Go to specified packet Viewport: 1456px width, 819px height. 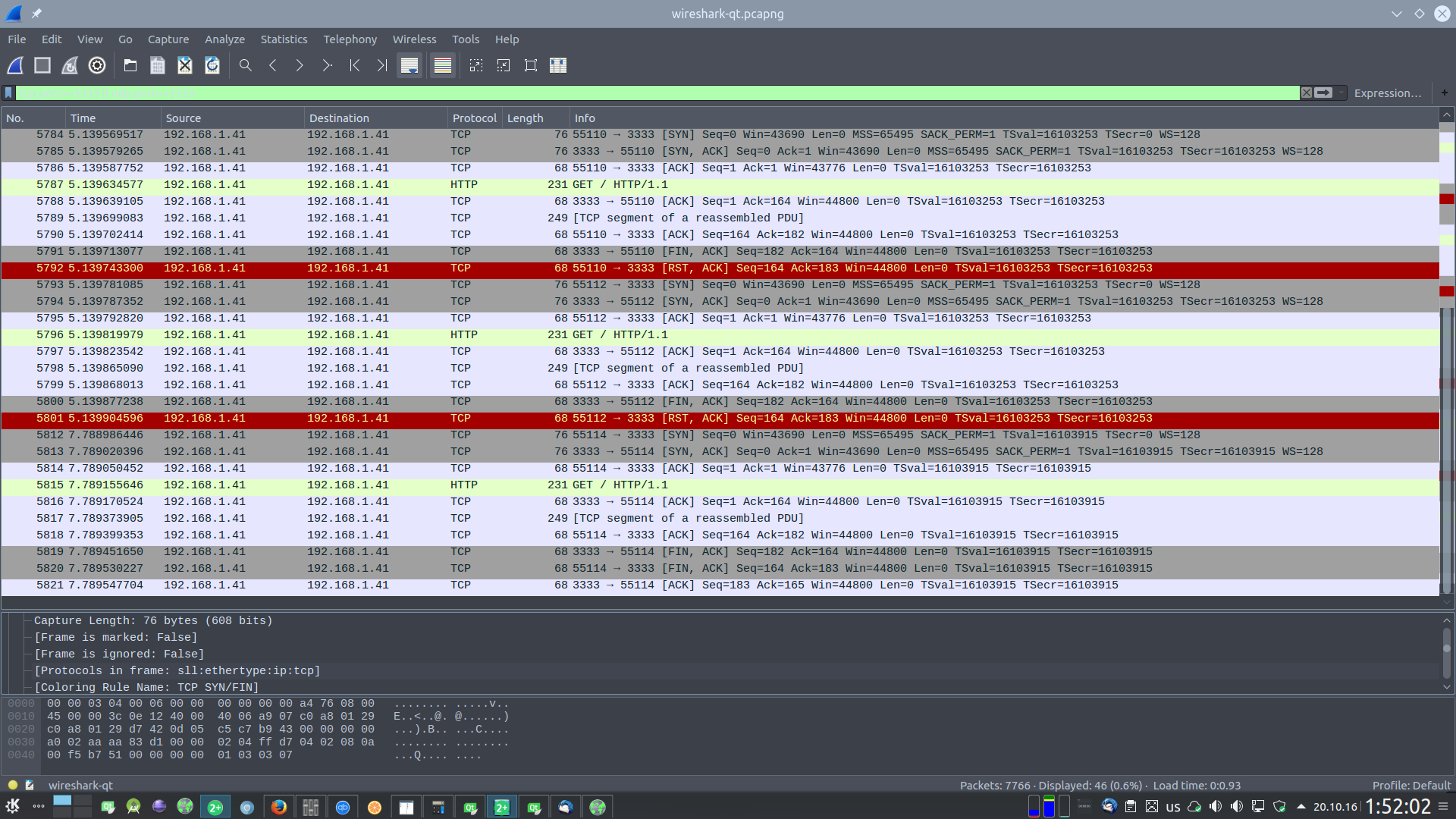[x=328, y=66]
